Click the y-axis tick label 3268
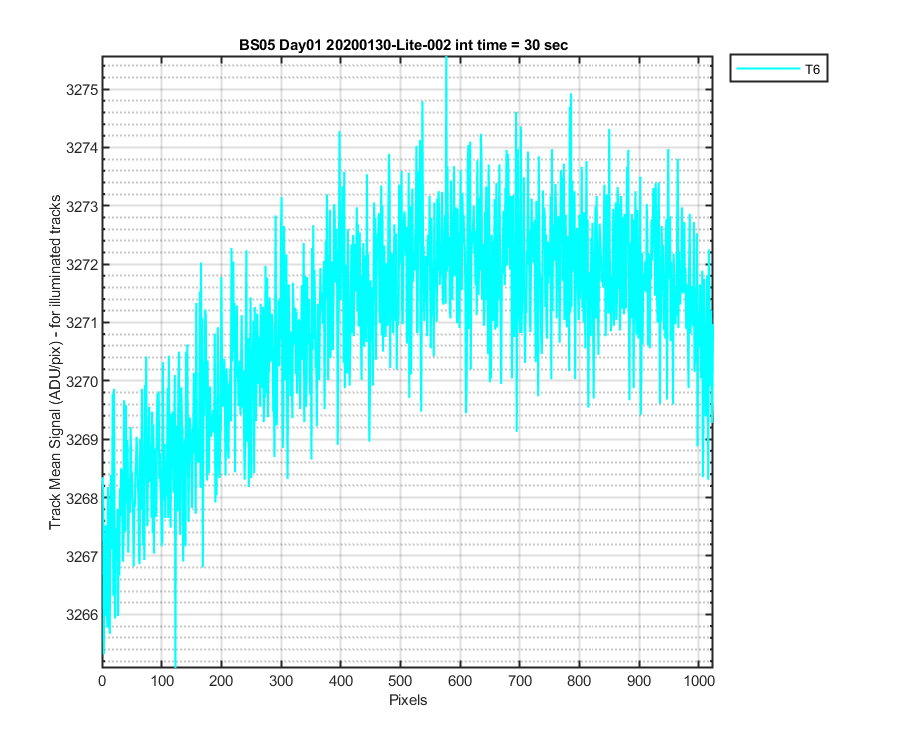Screen dimensions: 900x750 tap(82, 498)
